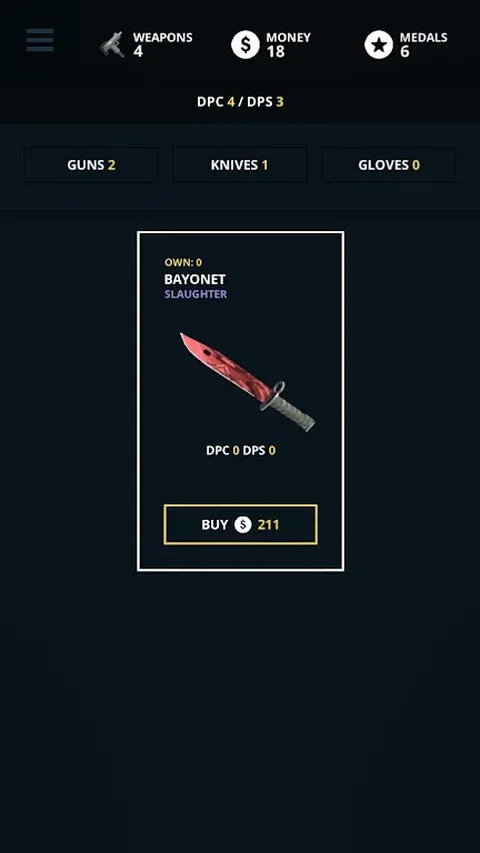480x853 pixels.
Task: Click the DPC 4 / DPS 3 stats
Action: pyautogui.click(x=240, y=102)
